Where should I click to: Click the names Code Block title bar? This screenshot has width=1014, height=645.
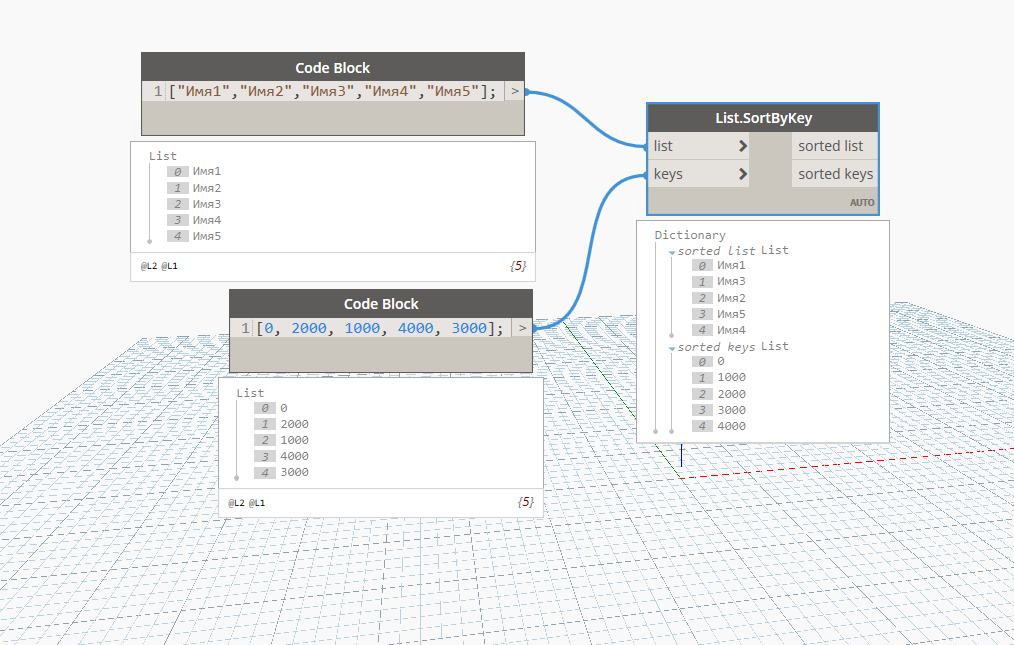pos(332,67)
